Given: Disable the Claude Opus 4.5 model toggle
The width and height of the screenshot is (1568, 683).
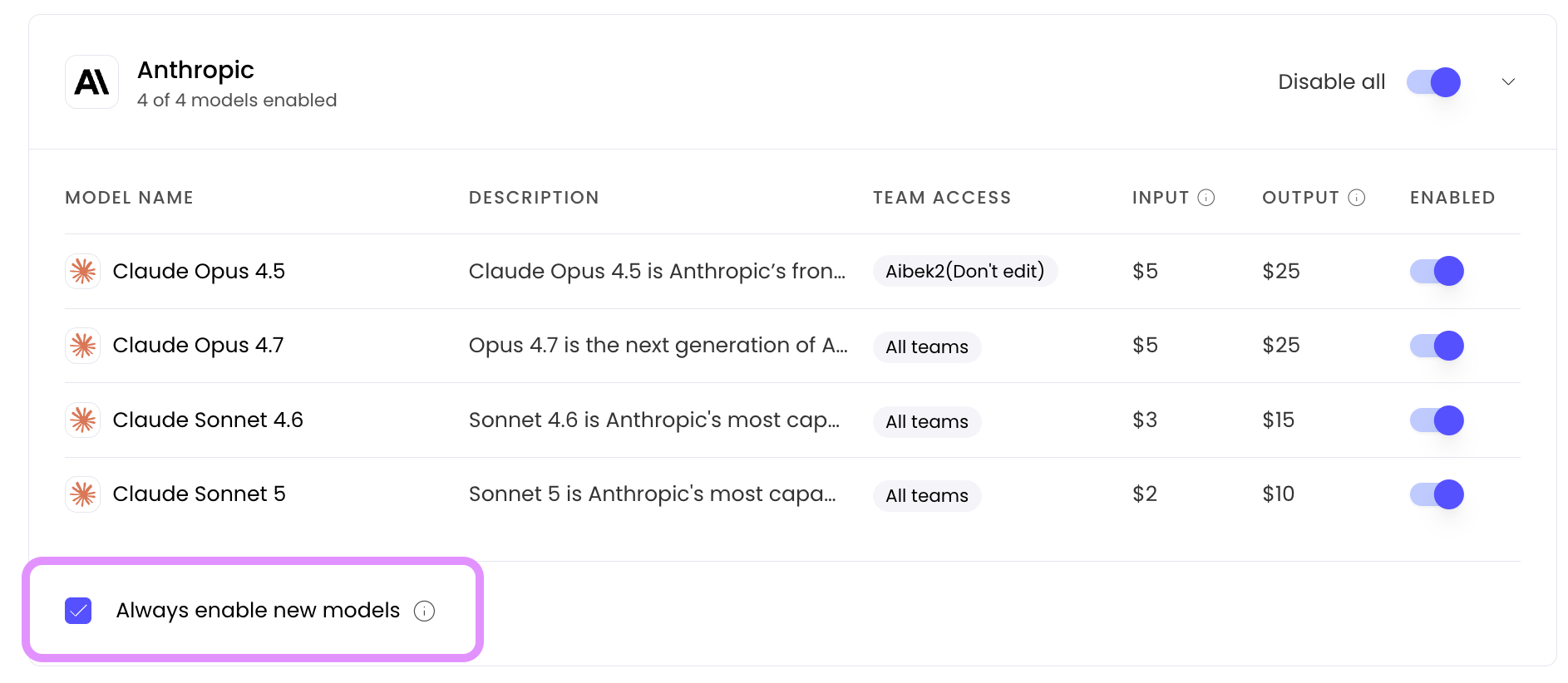Looking at the screenshot, I should pyautogui.click(x=1437, y=271).
